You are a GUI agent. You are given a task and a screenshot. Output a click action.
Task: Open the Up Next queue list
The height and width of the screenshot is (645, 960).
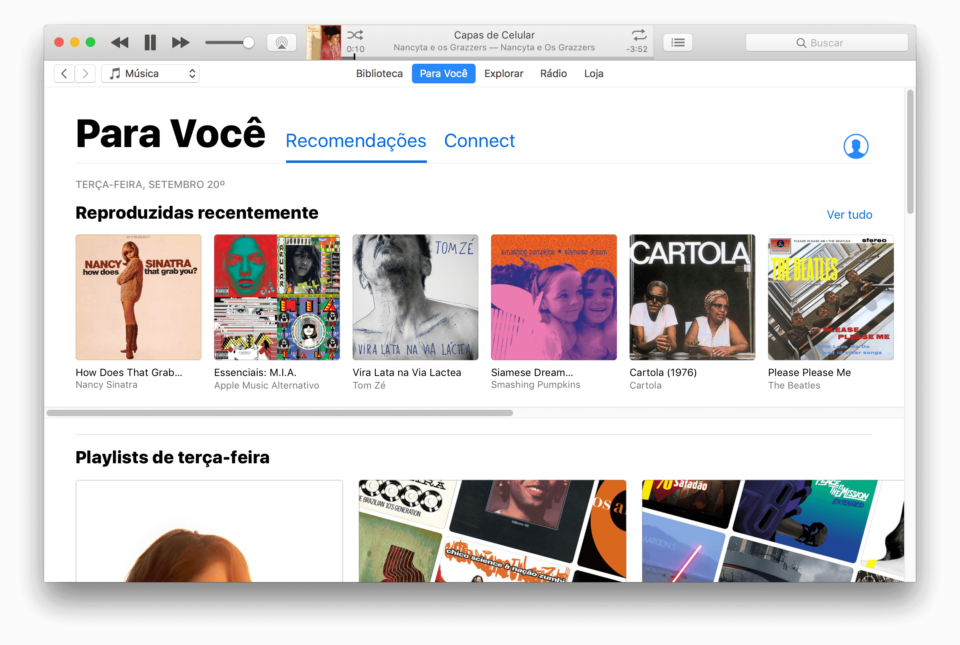(x=678, y=42)
